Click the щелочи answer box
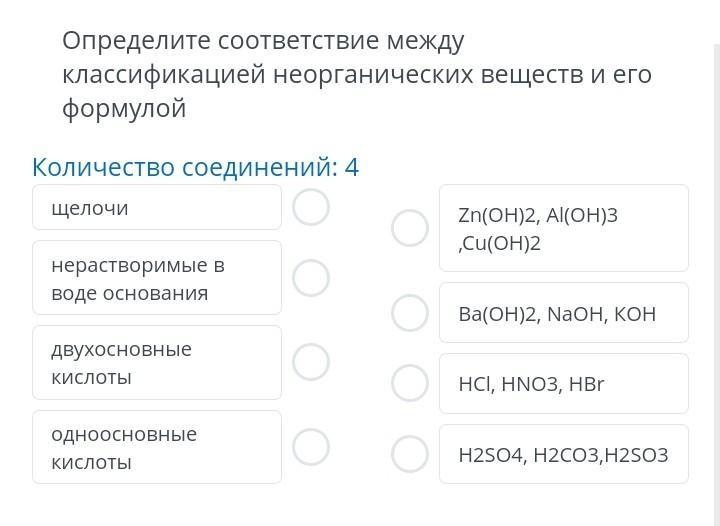The height and width of the screenshot is (526, 720). [157, 208]
